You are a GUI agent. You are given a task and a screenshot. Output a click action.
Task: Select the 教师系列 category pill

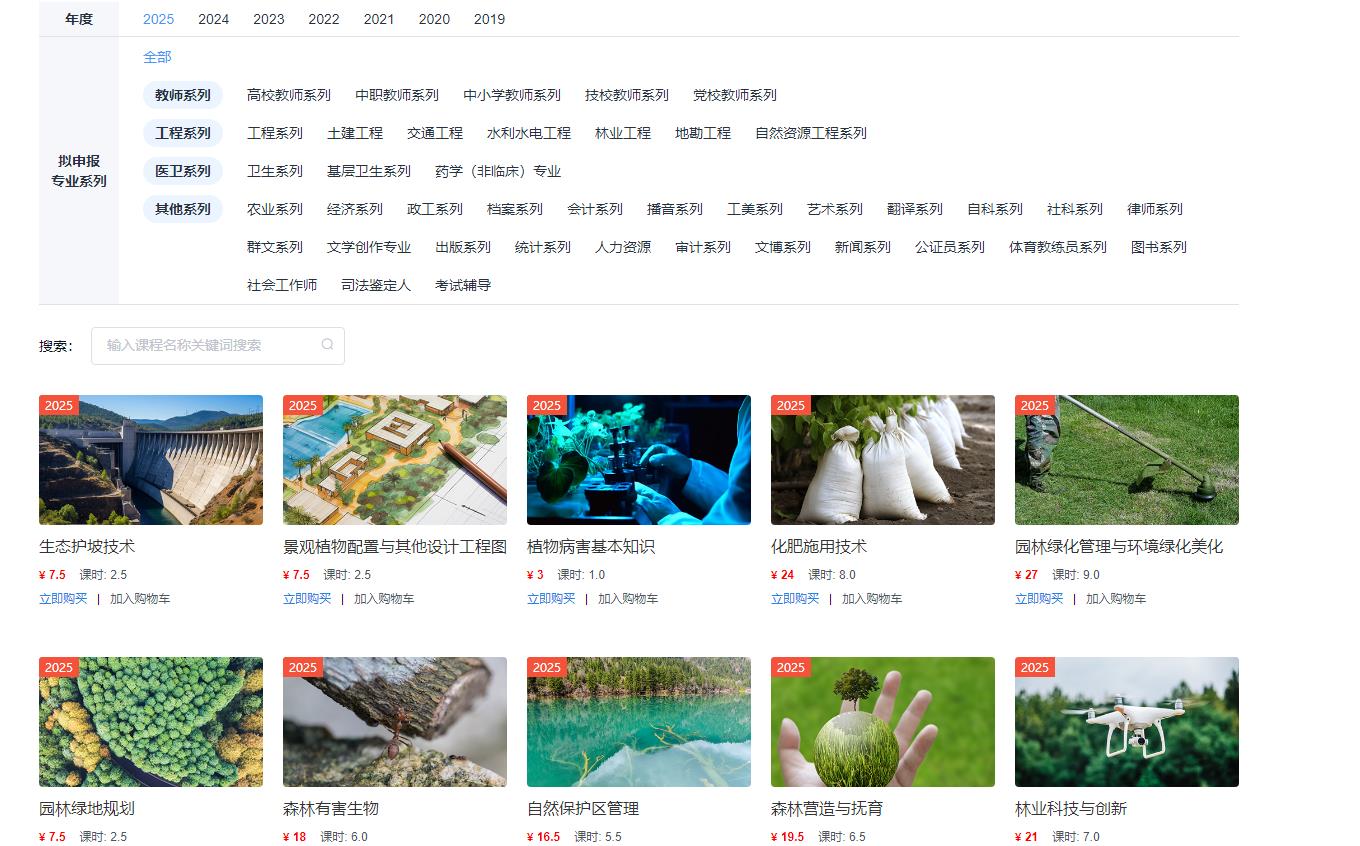183,95
